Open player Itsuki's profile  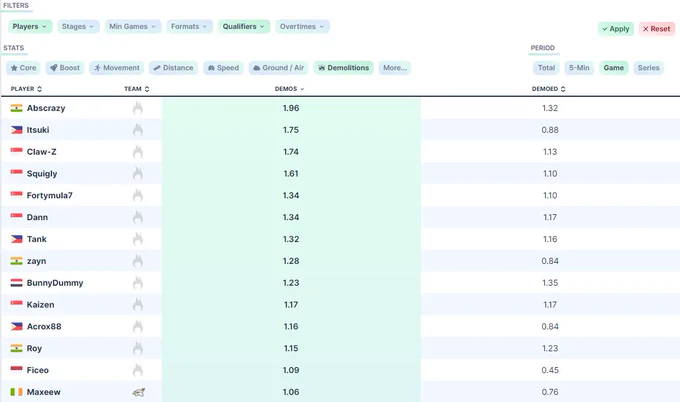[38, 130]
